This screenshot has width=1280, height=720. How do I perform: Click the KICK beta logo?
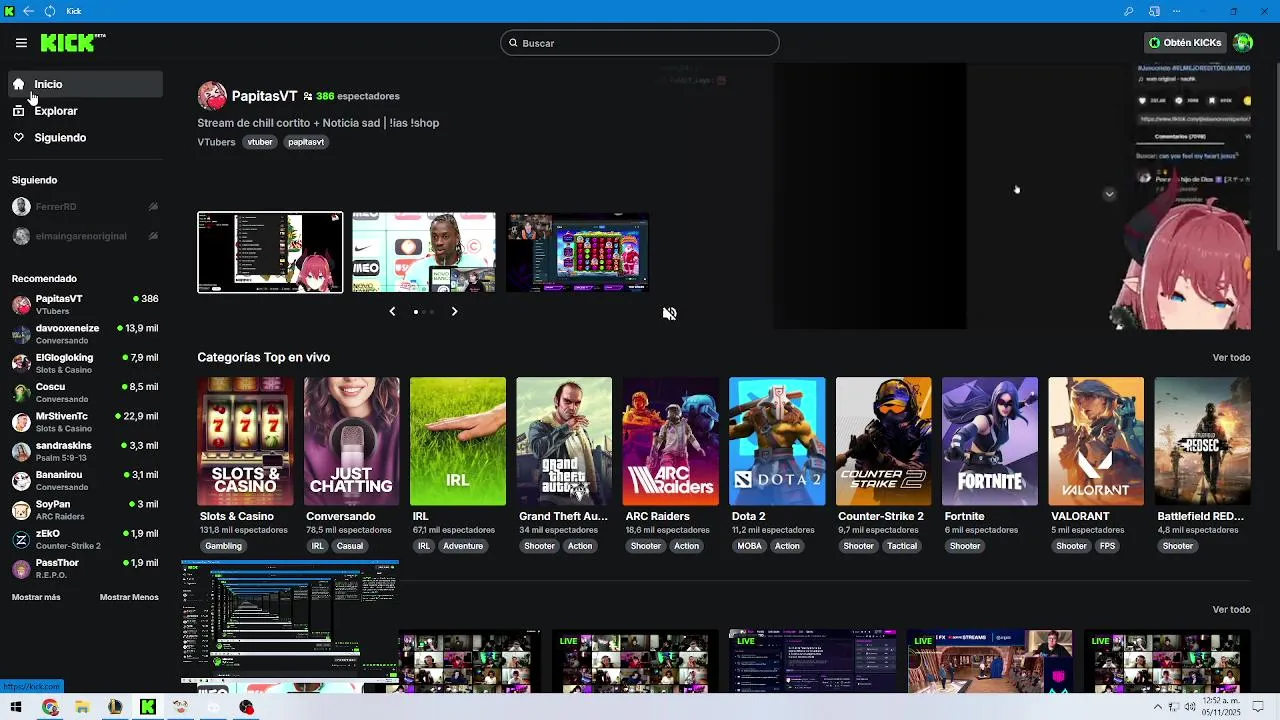[x=73, y=42]
